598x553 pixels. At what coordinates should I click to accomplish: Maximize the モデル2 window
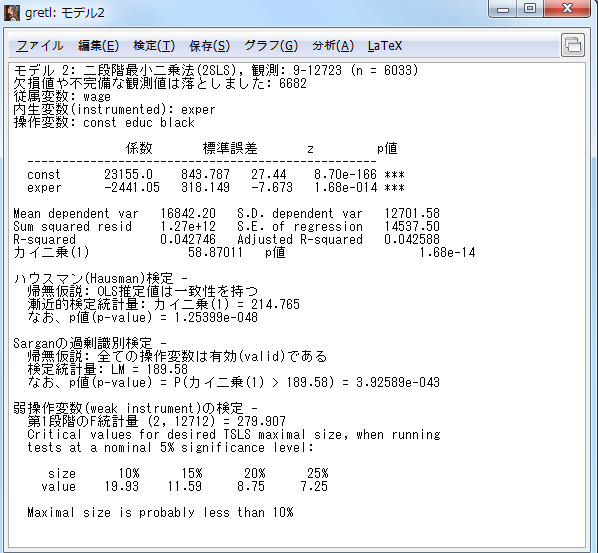tap(530, 9)
